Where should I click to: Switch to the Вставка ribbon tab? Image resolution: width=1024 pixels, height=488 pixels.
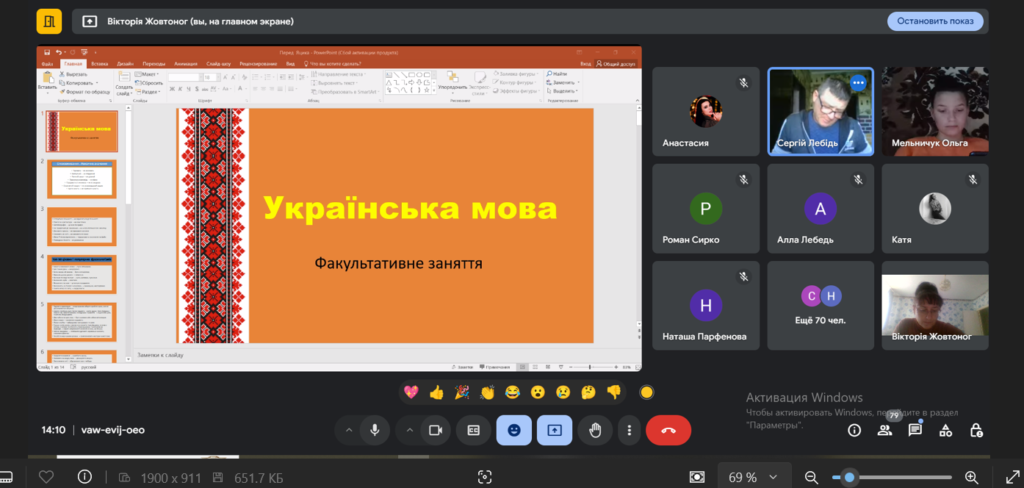click(x=99, y=63)
